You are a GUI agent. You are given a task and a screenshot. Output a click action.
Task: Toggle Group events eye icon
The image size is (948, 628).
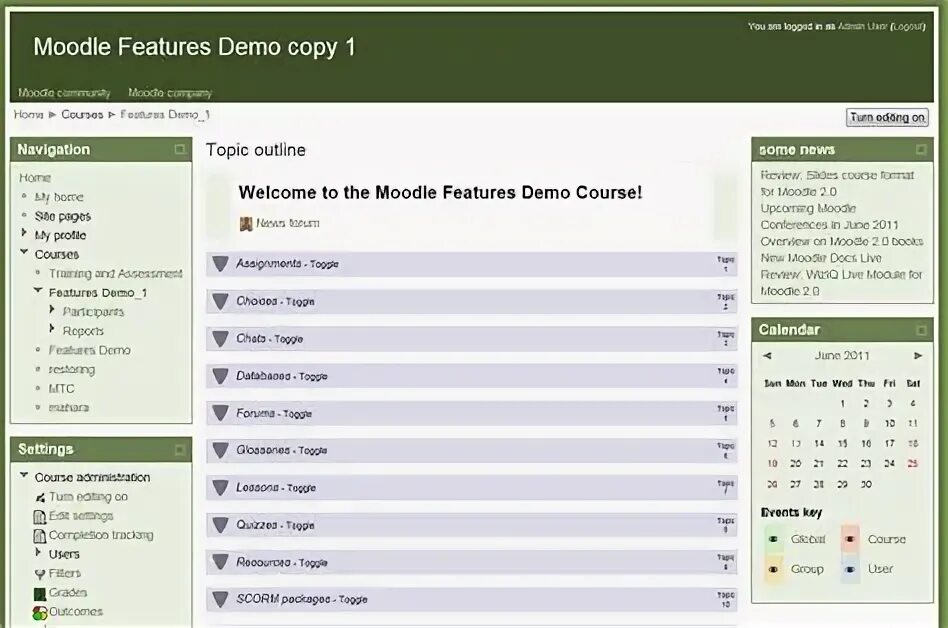773,569
